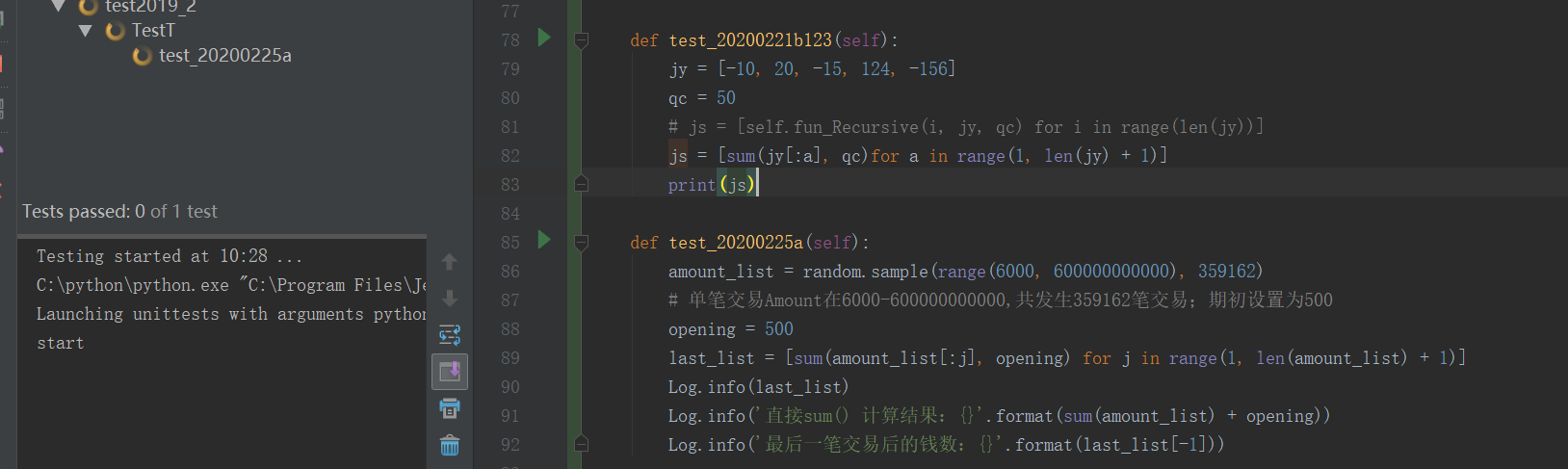Viewport: 1568px width, 469px height.
Task: Click line number 82 in the gutter
Action: pyautogui.click(x=510, y=156)
